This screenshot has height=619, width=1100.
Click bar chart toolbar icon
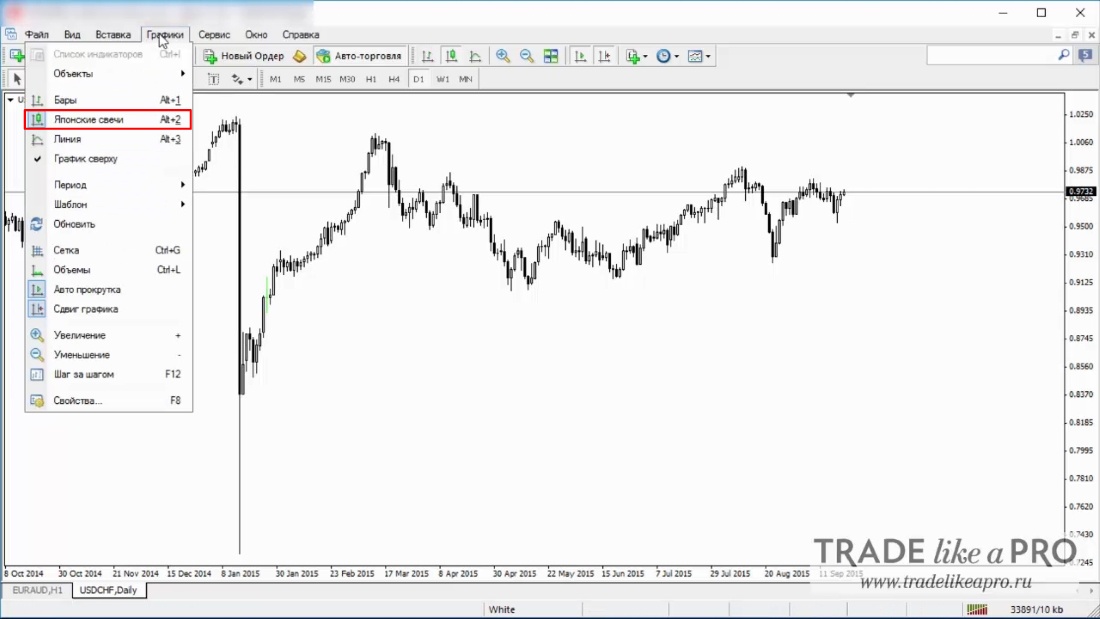tap(427, 56)
